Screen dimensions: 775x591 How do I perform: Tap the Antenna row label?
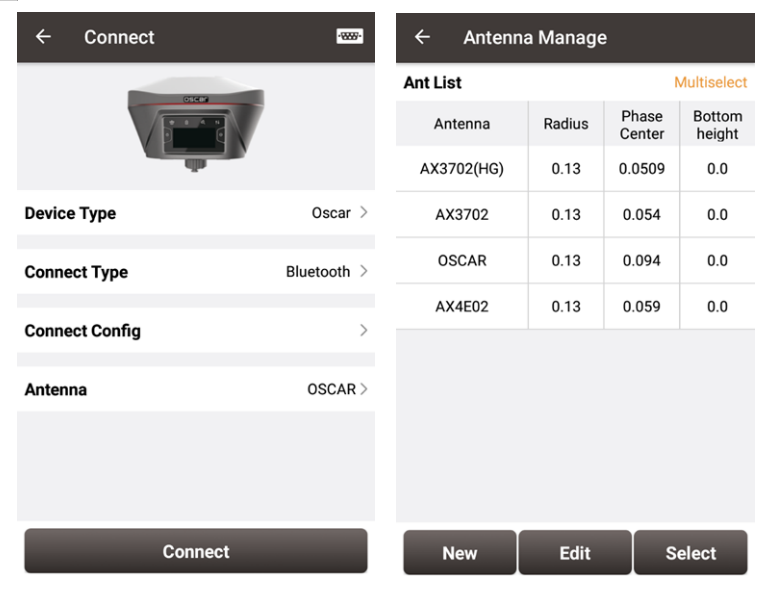56,389
